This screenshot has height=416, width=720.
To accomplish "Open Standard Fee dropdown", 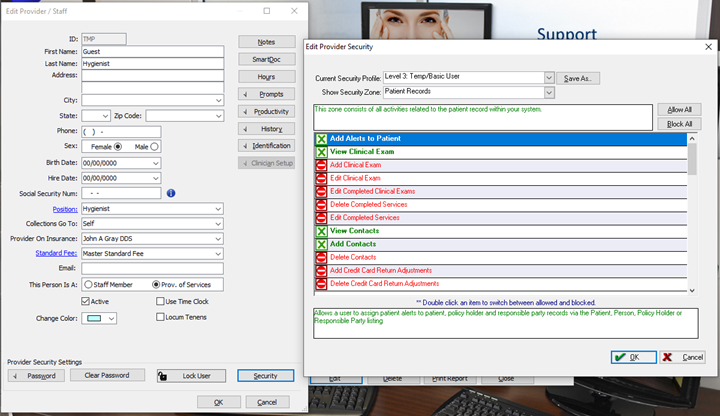I will pyautogui.click(x=219, y=253).
